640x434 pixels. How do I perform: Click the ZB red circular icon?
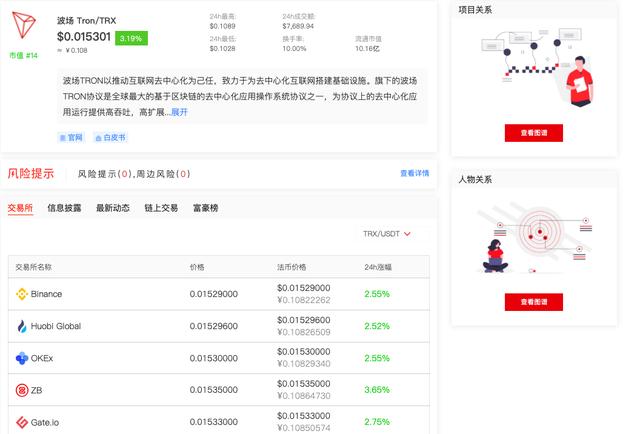[22, 390]
